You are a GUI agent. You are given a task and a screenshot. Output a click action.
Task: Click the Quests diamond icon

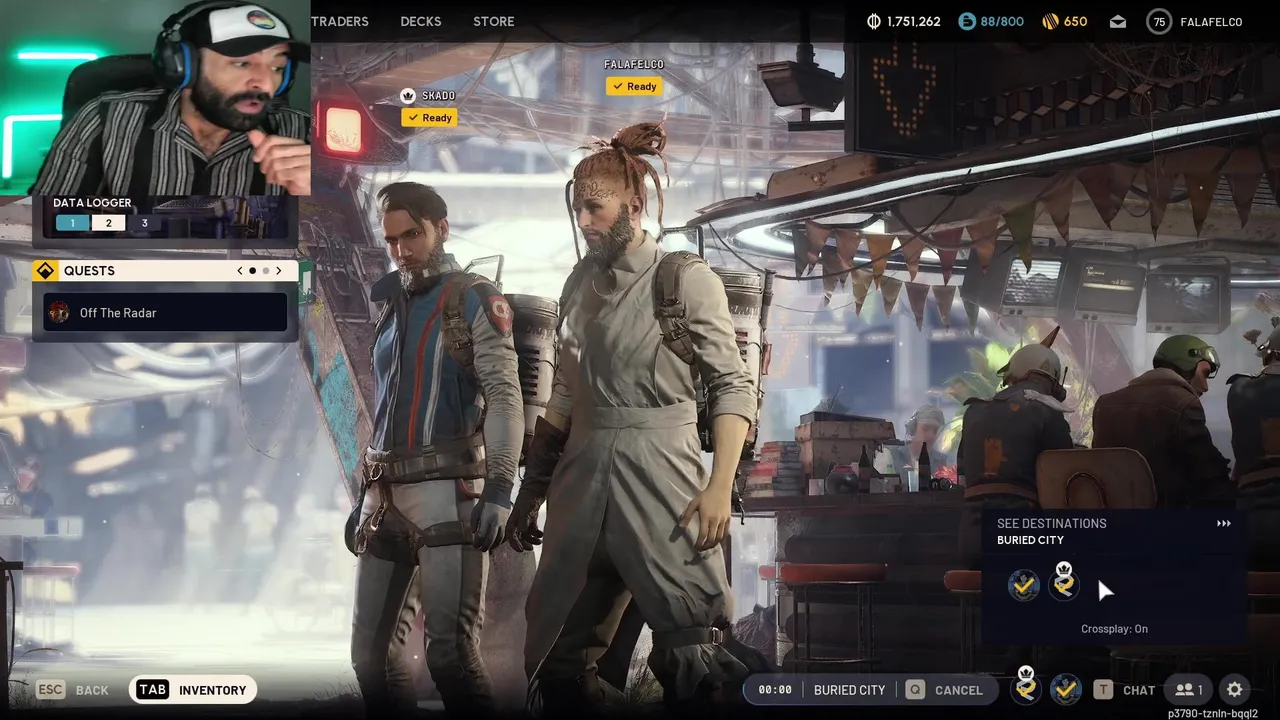(46, 271)
